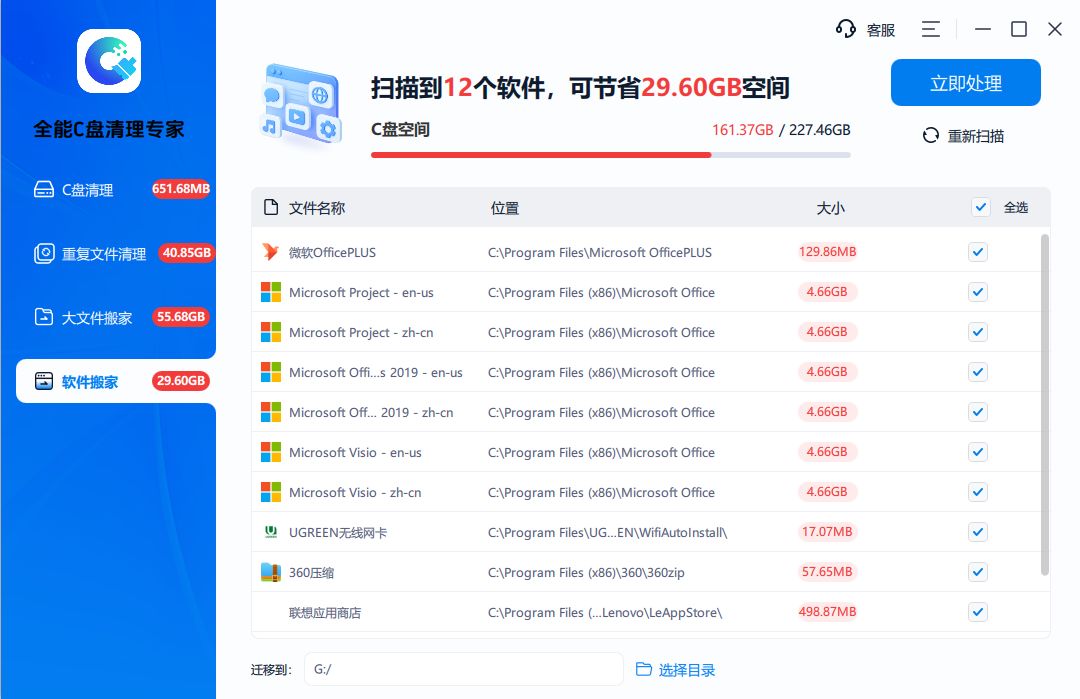
Task: Click the Microsoft Project app icon
Action: [271, 292]
